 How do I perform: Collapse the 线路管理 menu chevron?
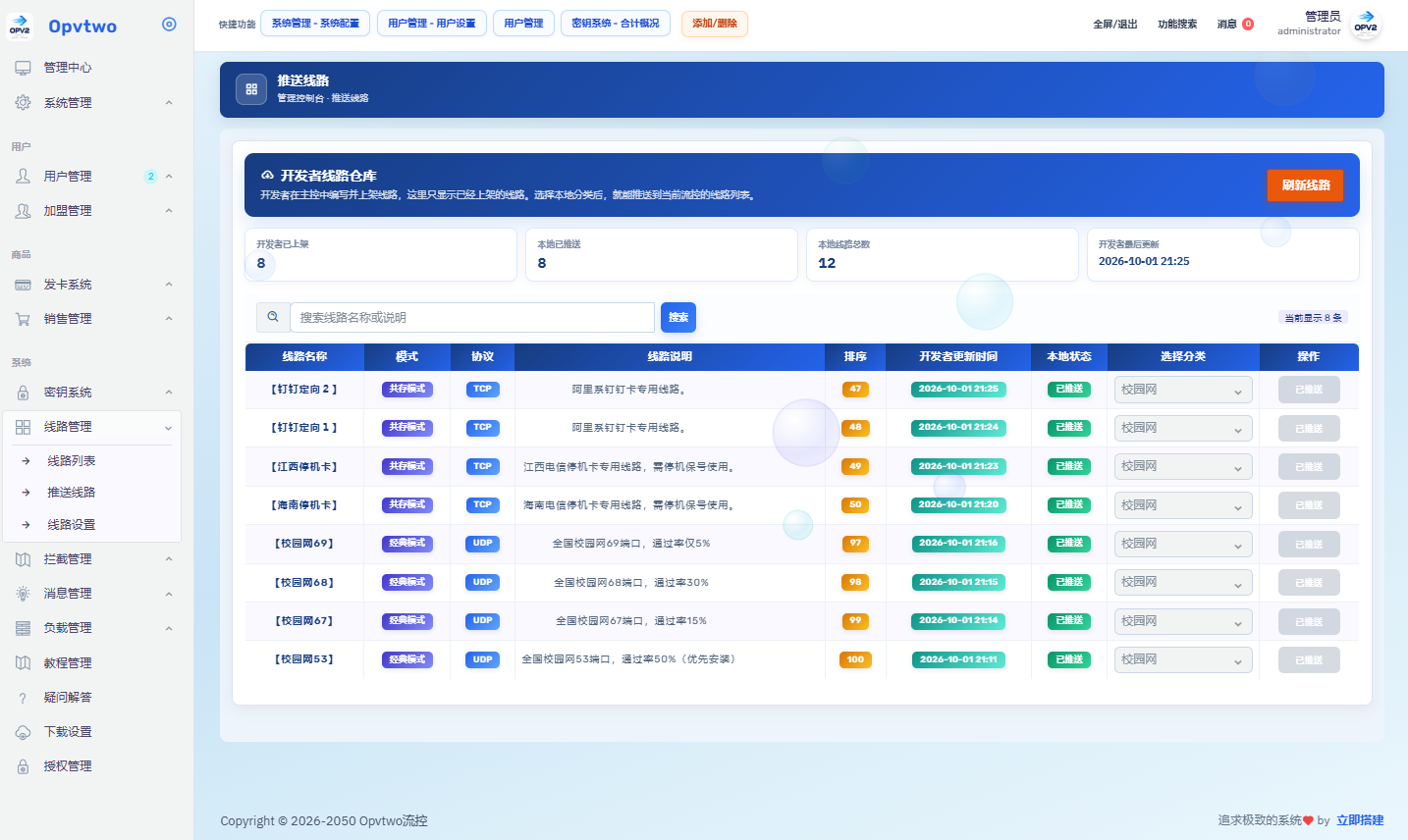[168, 428]
